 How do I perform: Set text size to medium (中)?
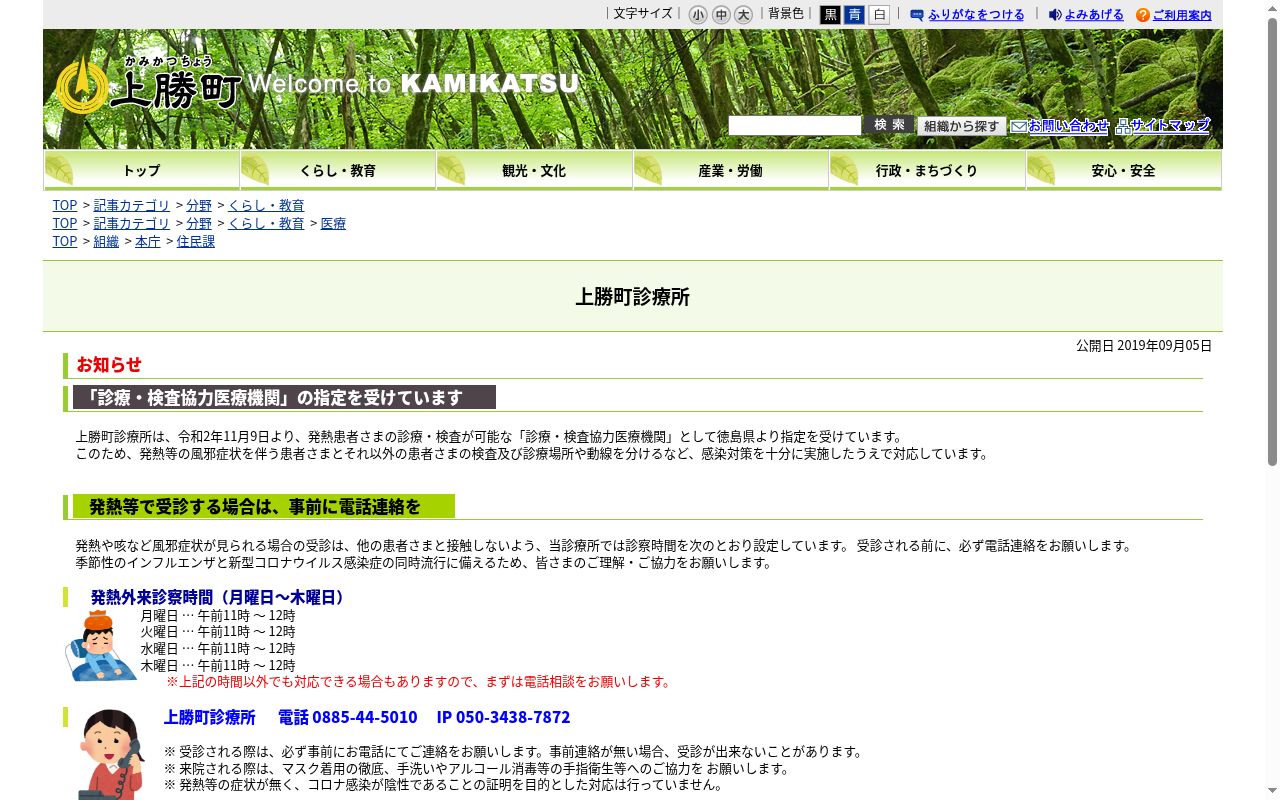click(721, 15)
